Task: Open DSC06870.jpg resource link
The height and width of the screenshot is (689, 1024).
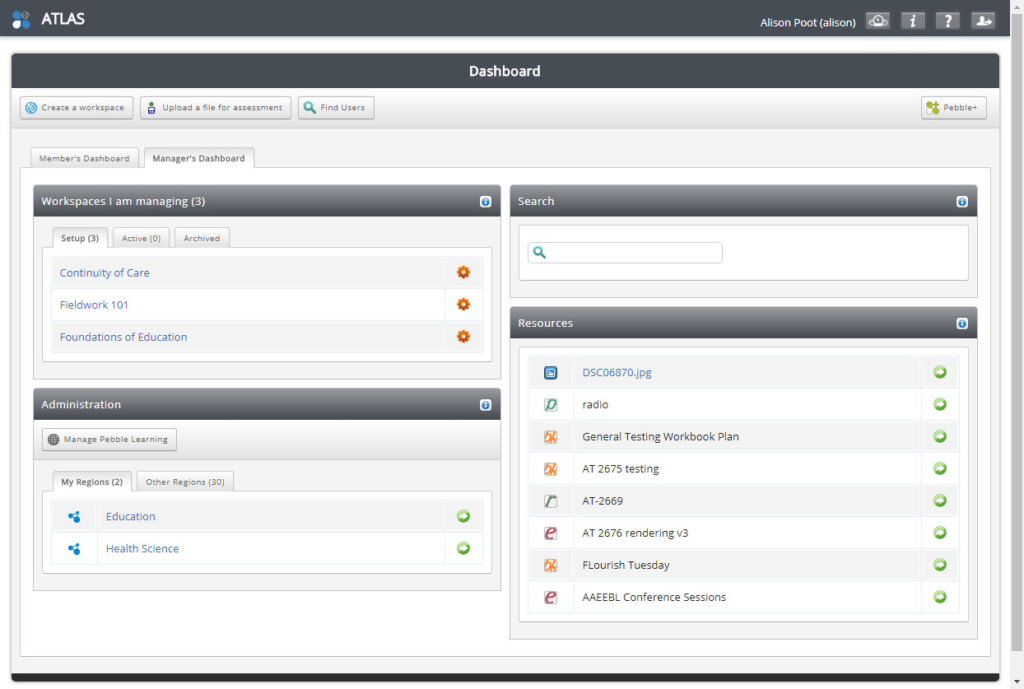Action: (x=616, y=372)
